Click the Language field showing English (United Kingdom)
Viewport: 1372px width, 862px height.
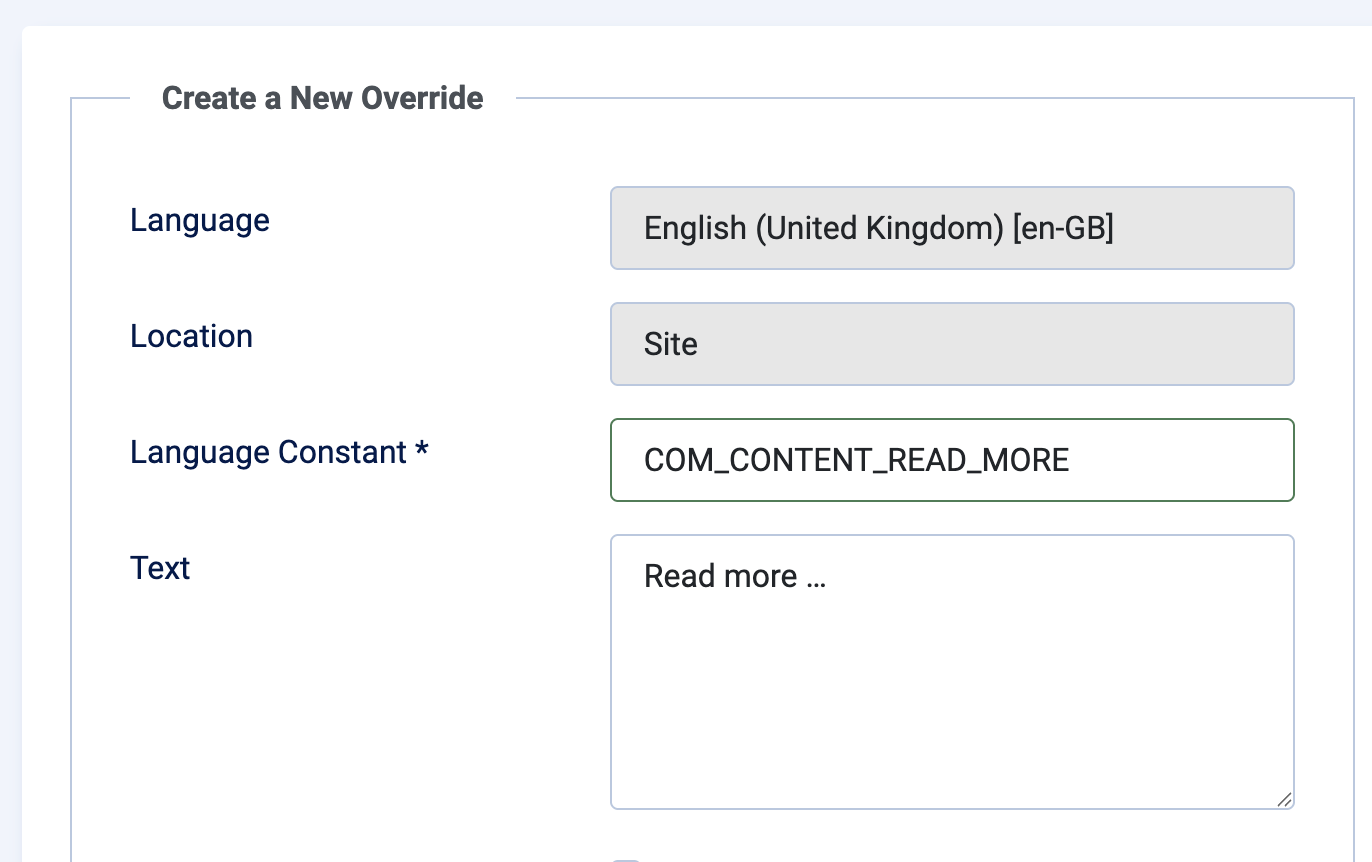pyautogui.click(x=950, y=228)
